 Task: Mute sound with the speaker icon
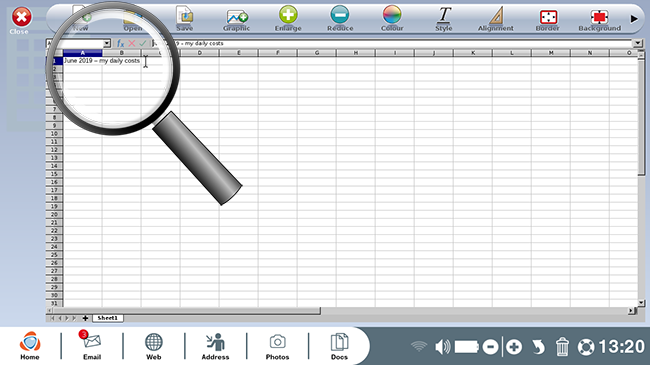[x=442, y=347]
